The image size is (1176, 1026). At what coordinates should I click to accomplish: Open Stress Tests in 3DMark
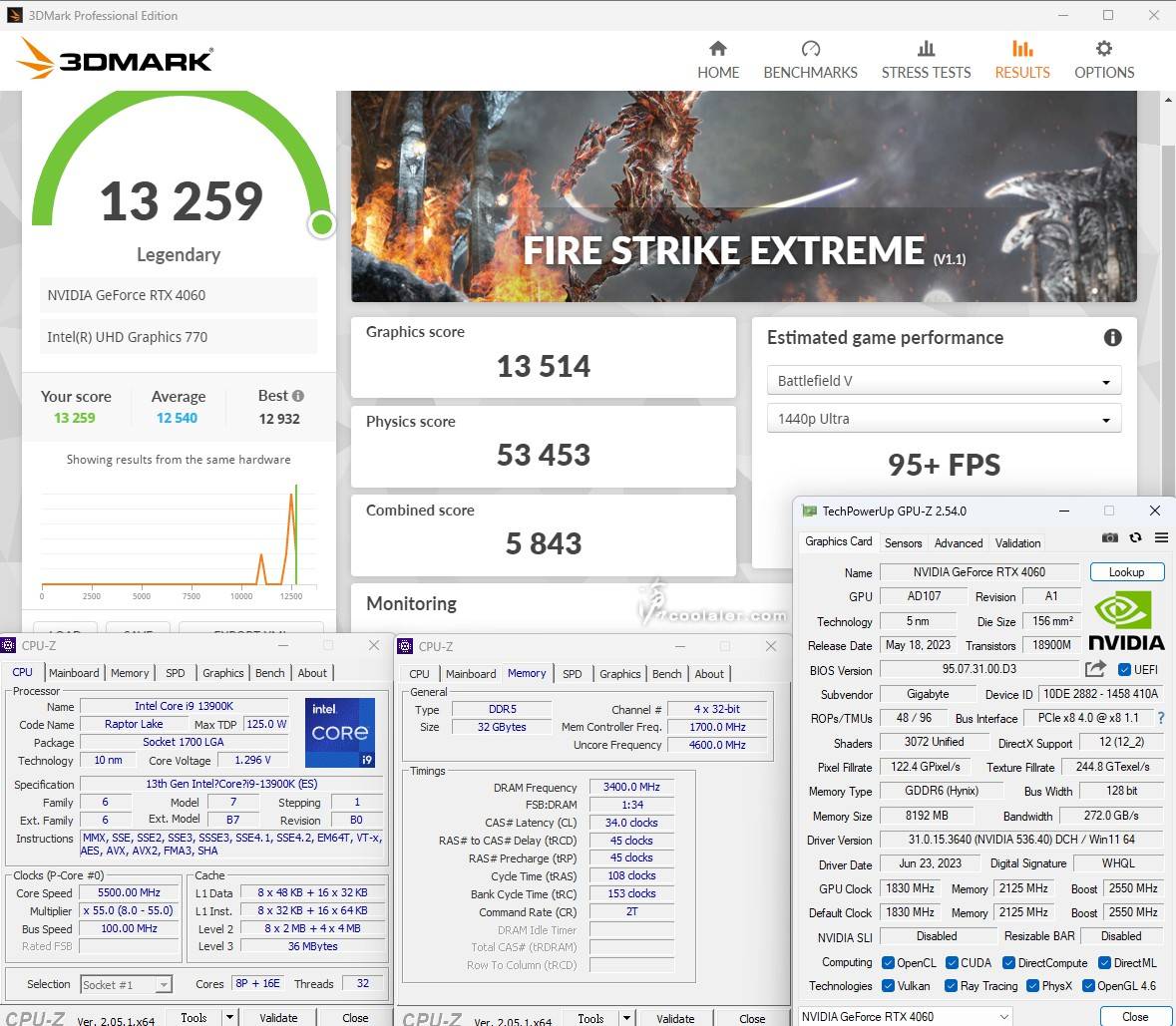[x=926, y=60]
